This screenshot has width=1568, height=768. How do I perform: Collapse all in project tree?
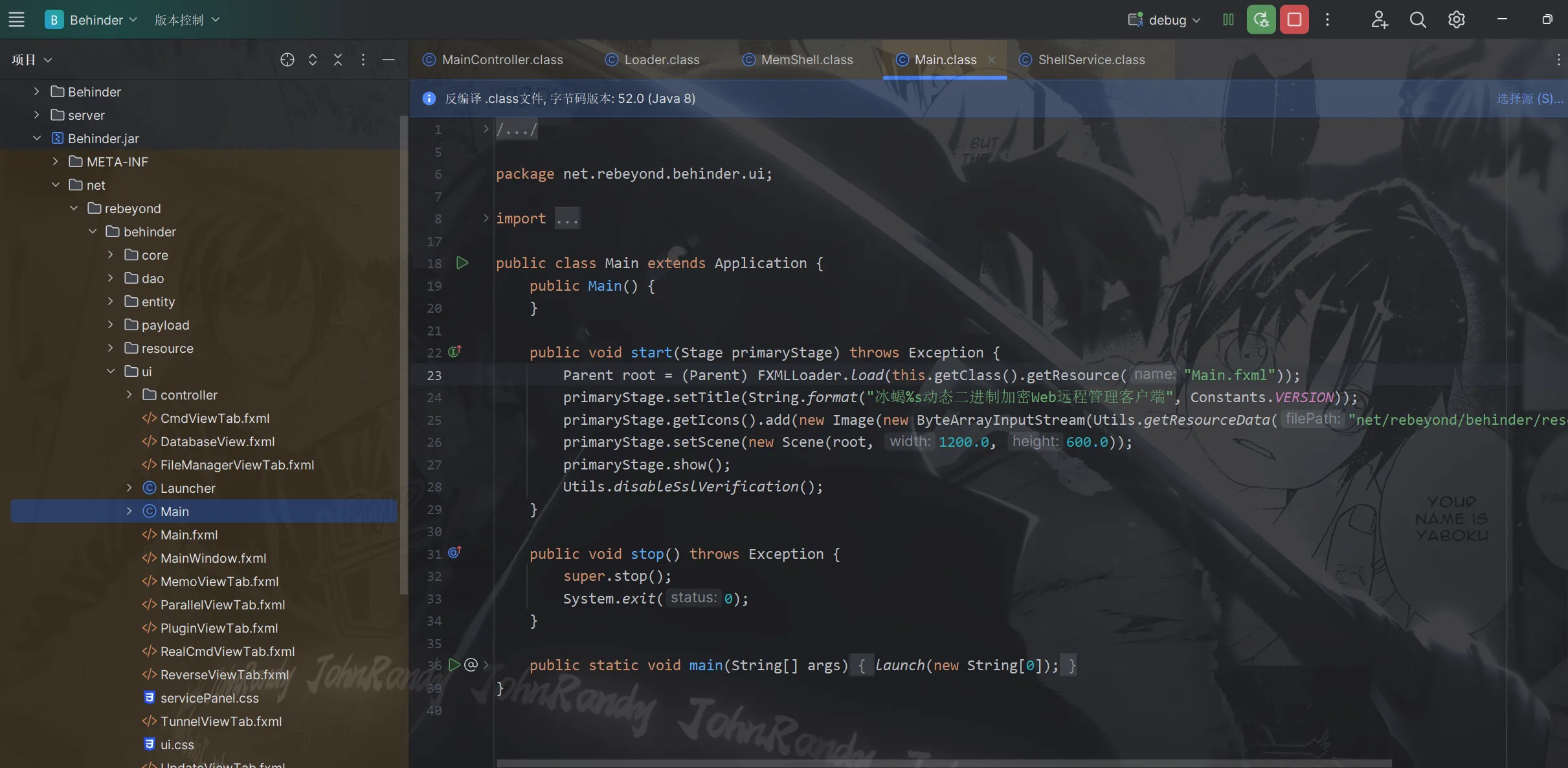click(x=338, y=60)
